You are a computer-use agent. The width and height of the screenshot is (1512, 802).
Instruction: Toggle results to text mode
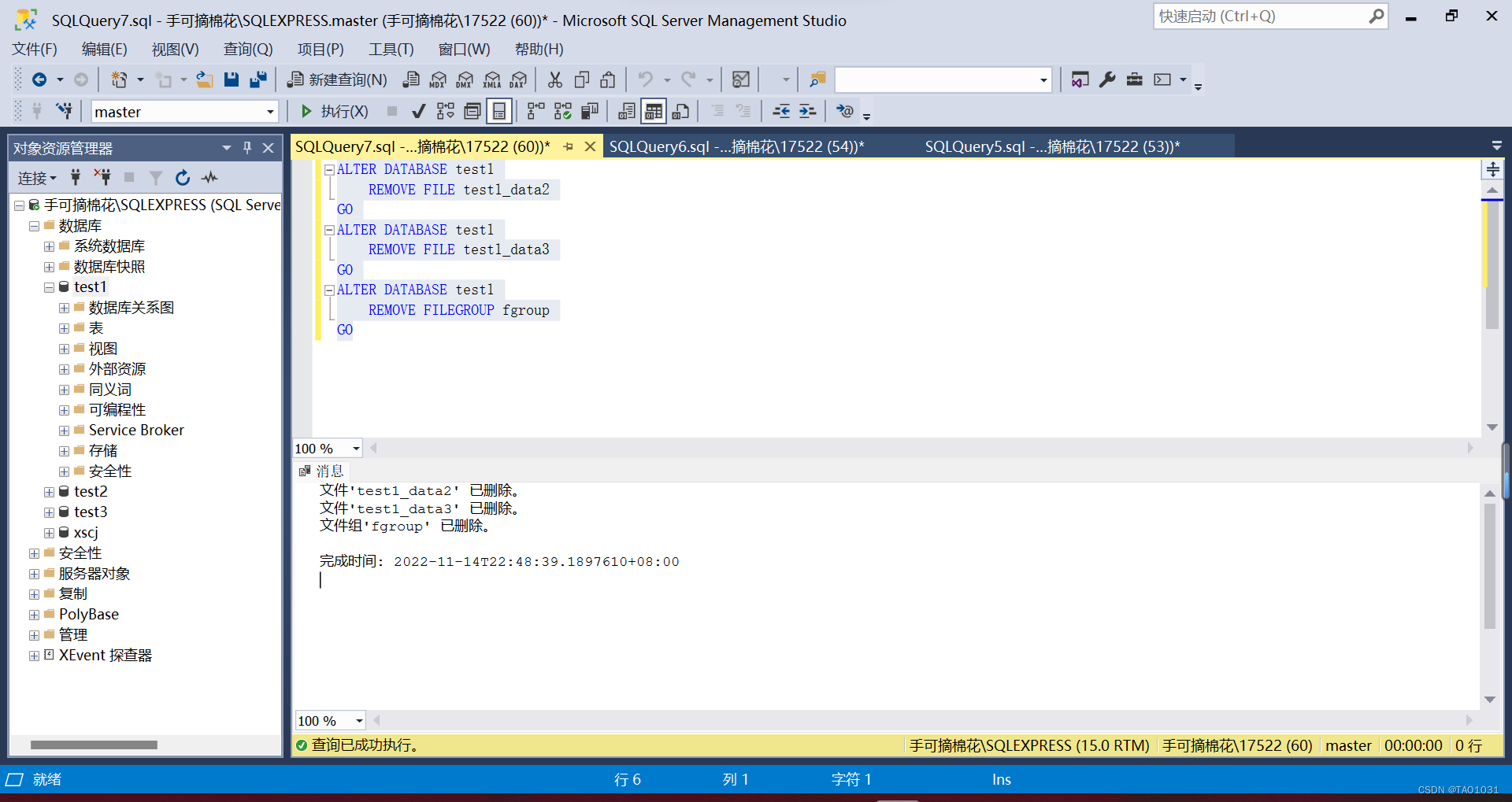click(627, 111)
